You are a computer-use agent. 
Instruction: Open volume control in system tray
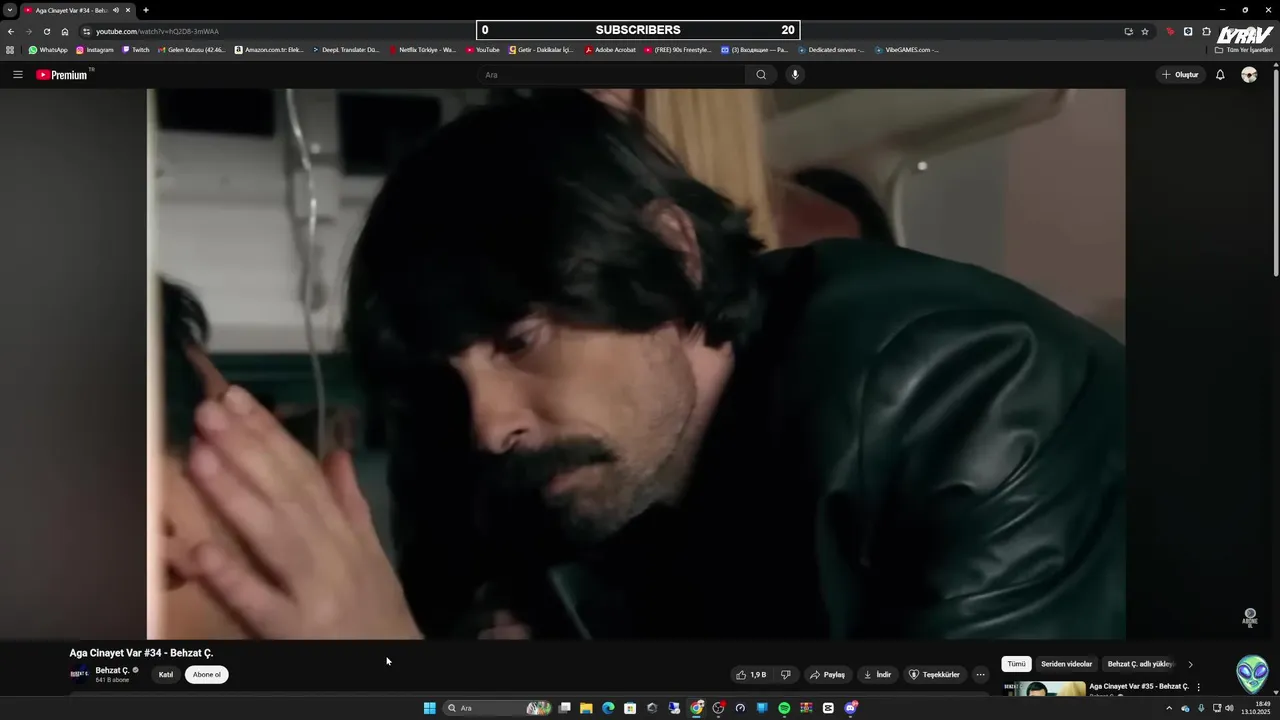(1229, 708)
